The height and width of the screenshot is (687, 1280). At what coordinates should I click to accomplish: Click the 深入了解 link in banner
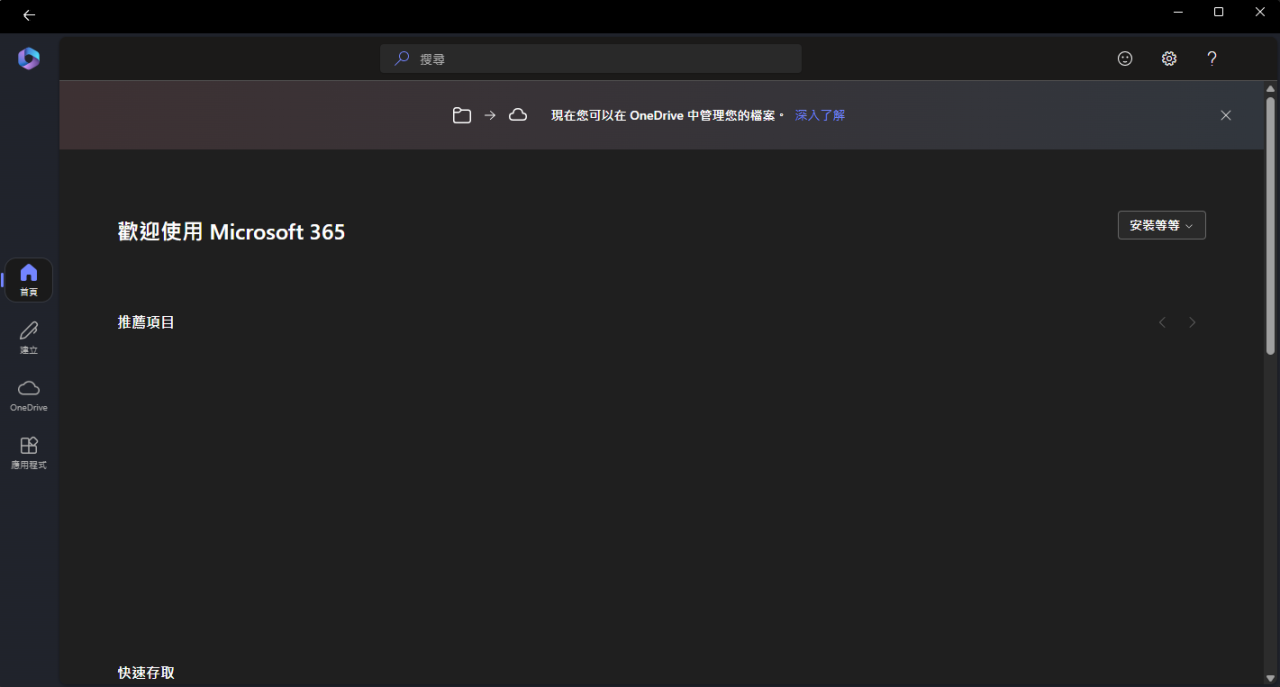(x=820, y=115)
